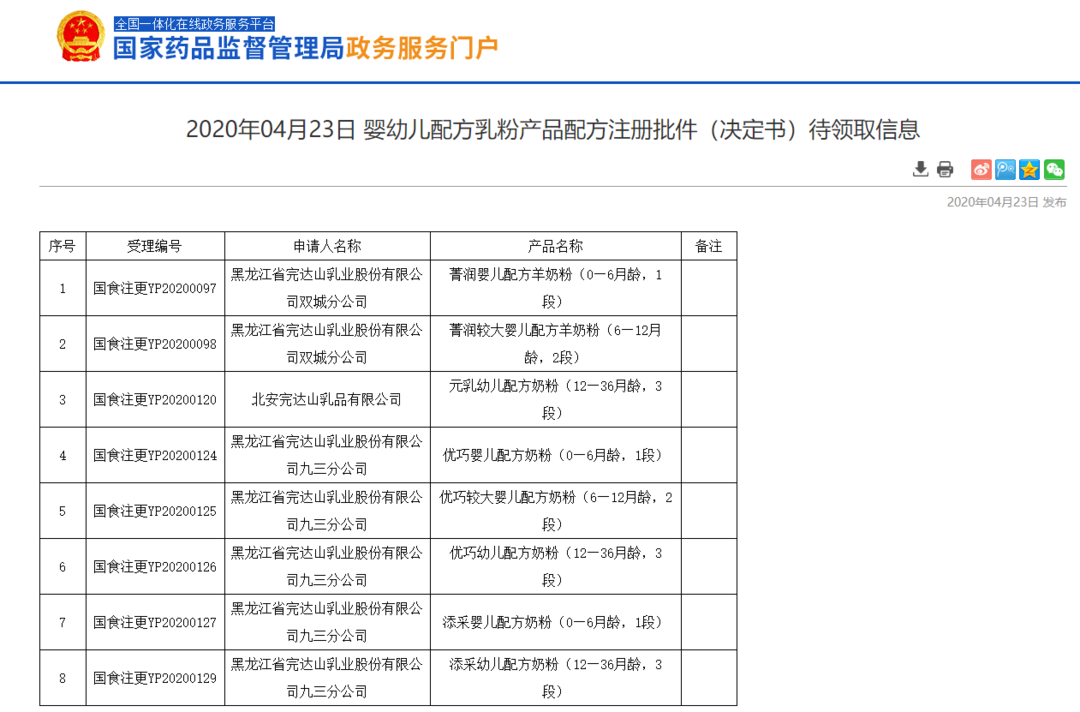This screenshot has height=712, width=1080.
Task: Click 双城分公司 applicant in YP20200097 row
Action: 326,288
